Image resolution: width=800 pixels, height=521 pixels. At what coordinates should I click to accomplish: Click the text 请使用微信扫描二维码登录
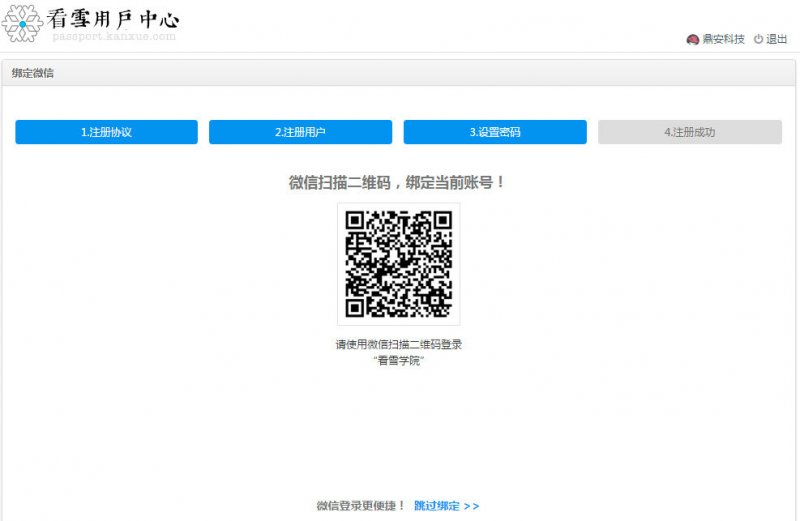tap(398, 344)
